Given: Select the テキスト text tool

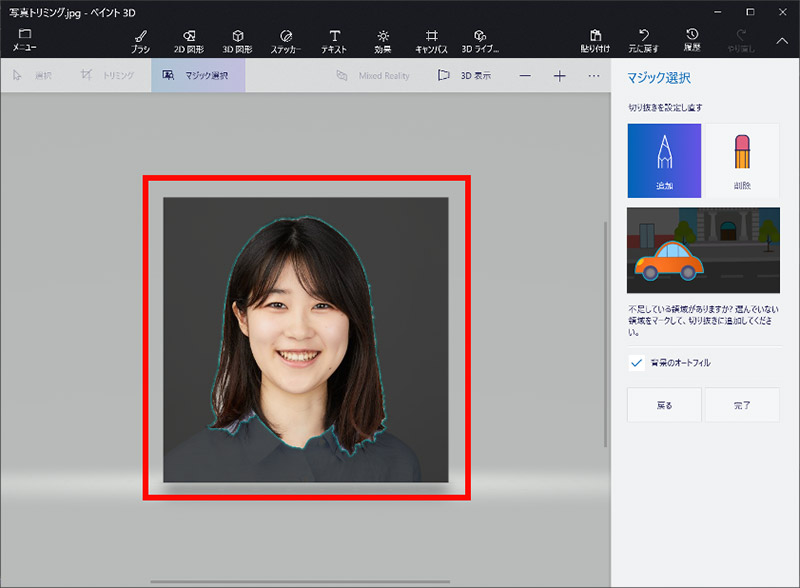Looking at the screenshot, I should pos(334,40).
